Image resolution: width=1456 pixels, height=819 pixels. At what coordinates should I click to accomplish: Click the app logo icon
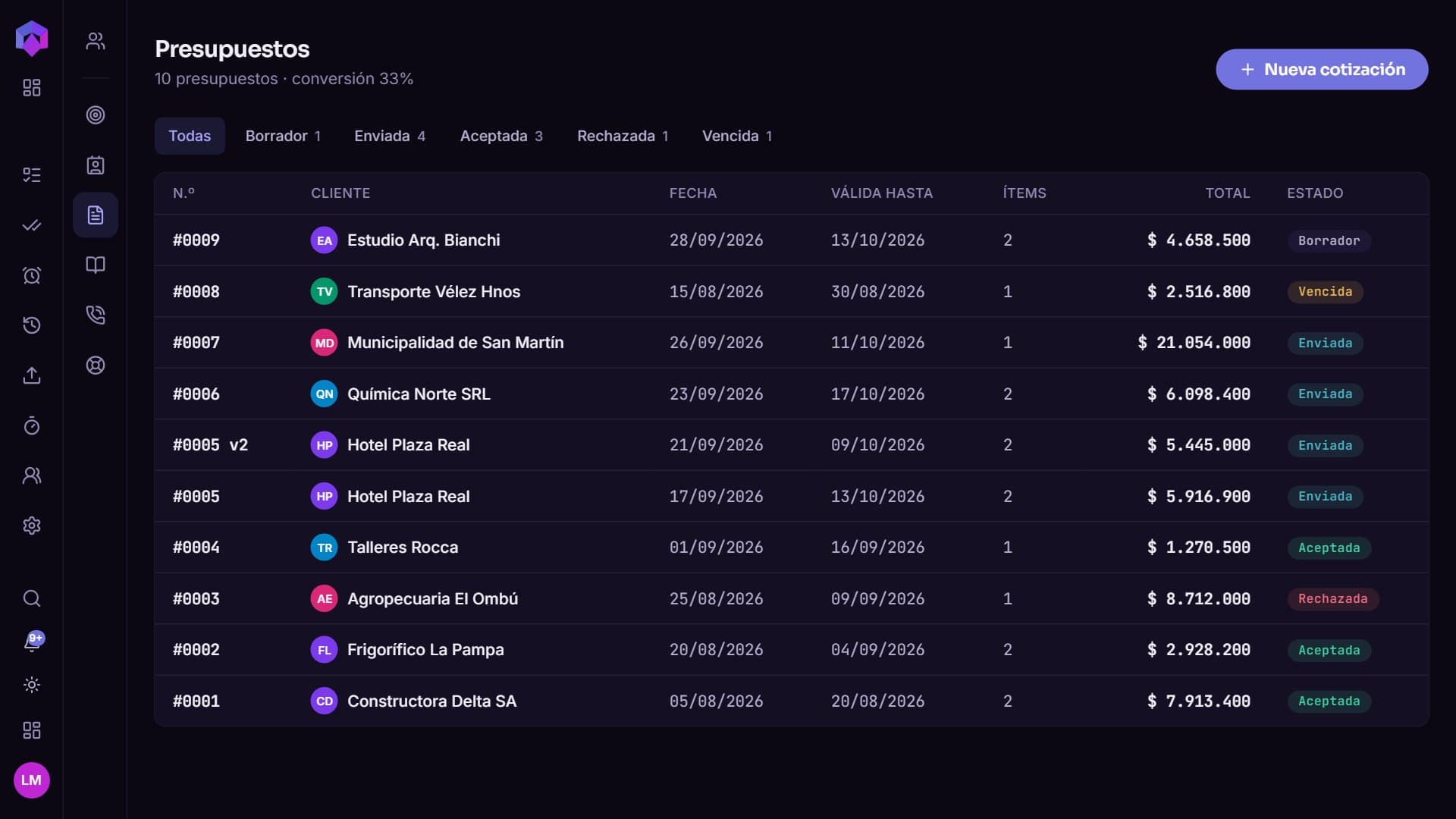[32, 38]
